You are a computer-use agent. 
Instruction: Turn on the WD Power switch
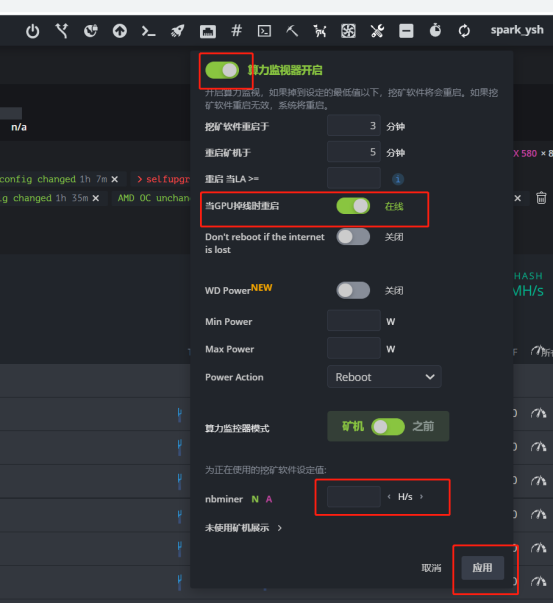click(x=353, y=290)
